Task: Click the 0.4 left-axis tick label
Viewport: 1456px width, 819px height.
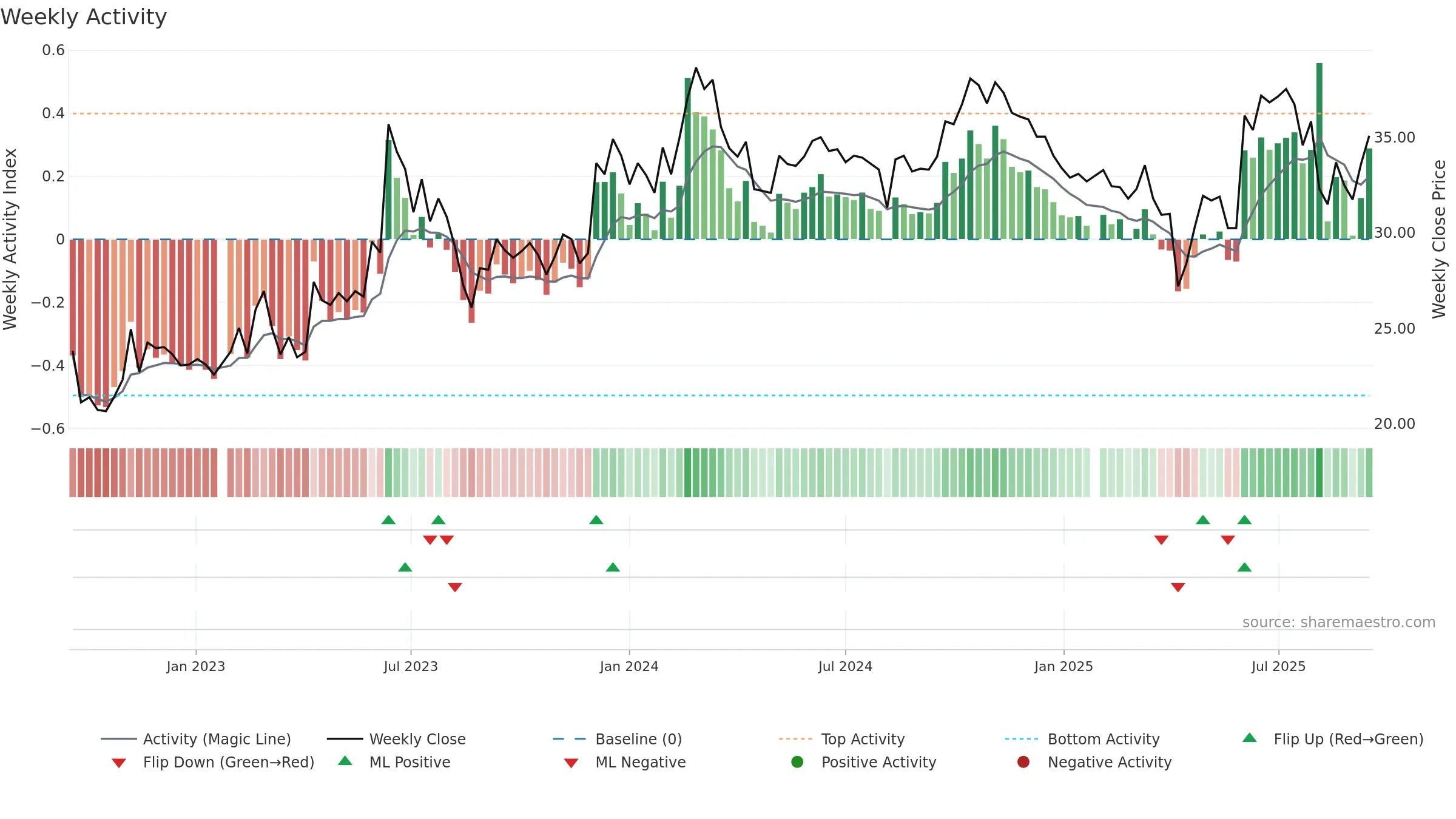Action: click(x=53, y=113)
